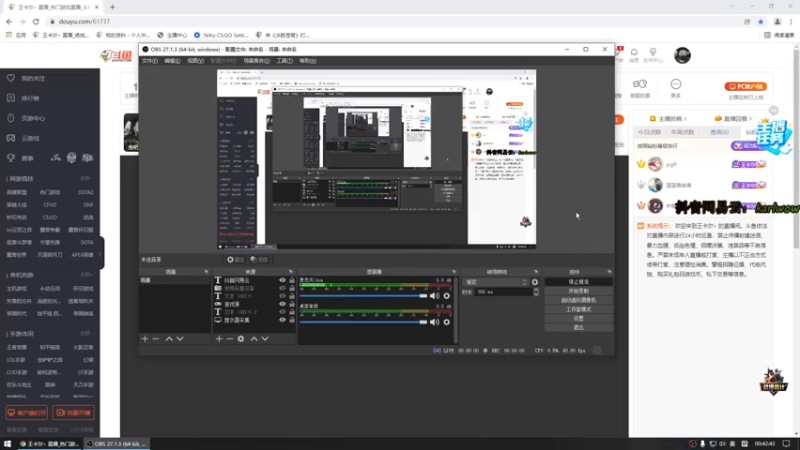This screenshot has width=800, height=450.
Task: Open Desktop Audio settings gear
Action: [446, 322]
